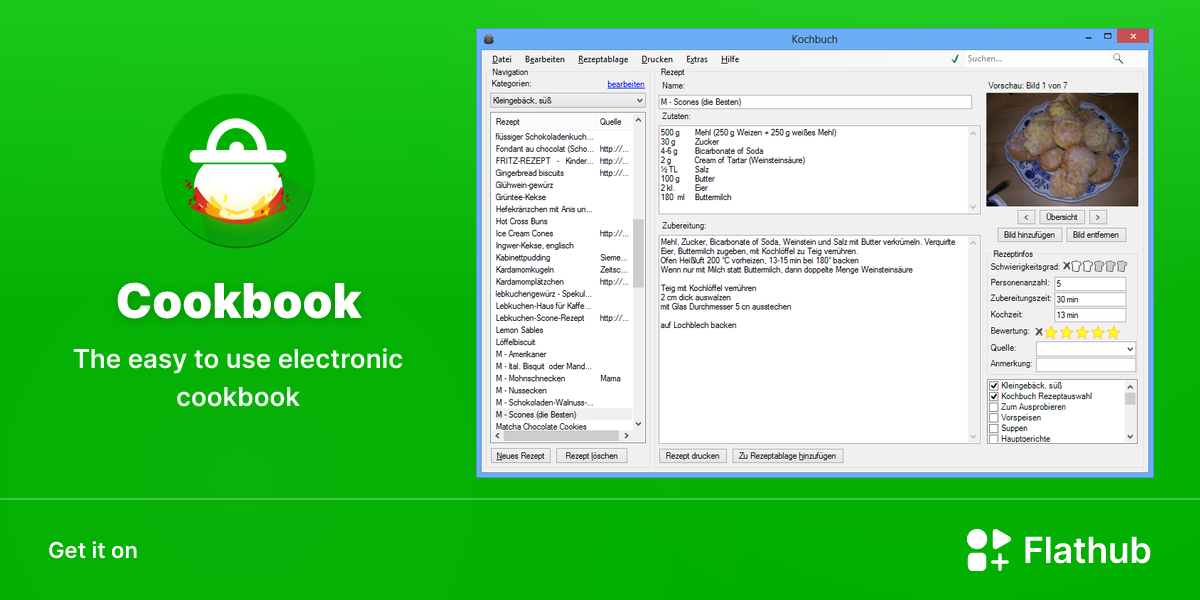The height and width of the screenshot is (600, 1200).
Task: Click the recipe list vertical scrollbar thumb
Action: (638, 254)
